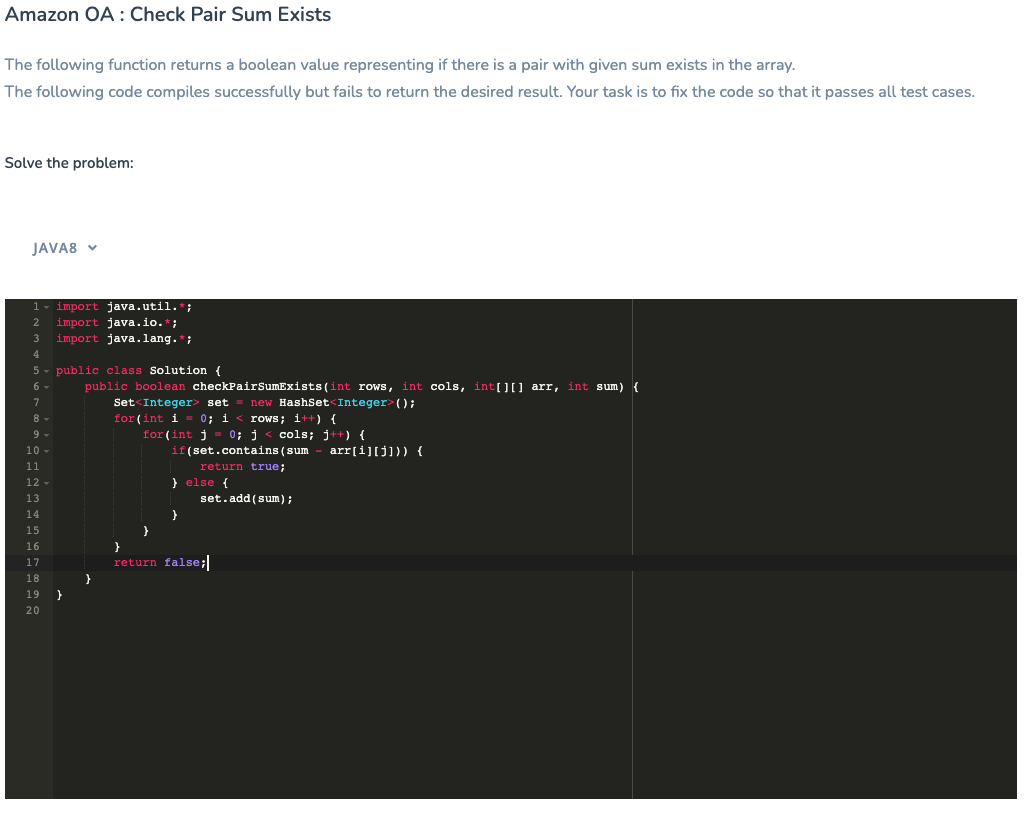Collapse the import statements fold on line 1

click(44, 306)
